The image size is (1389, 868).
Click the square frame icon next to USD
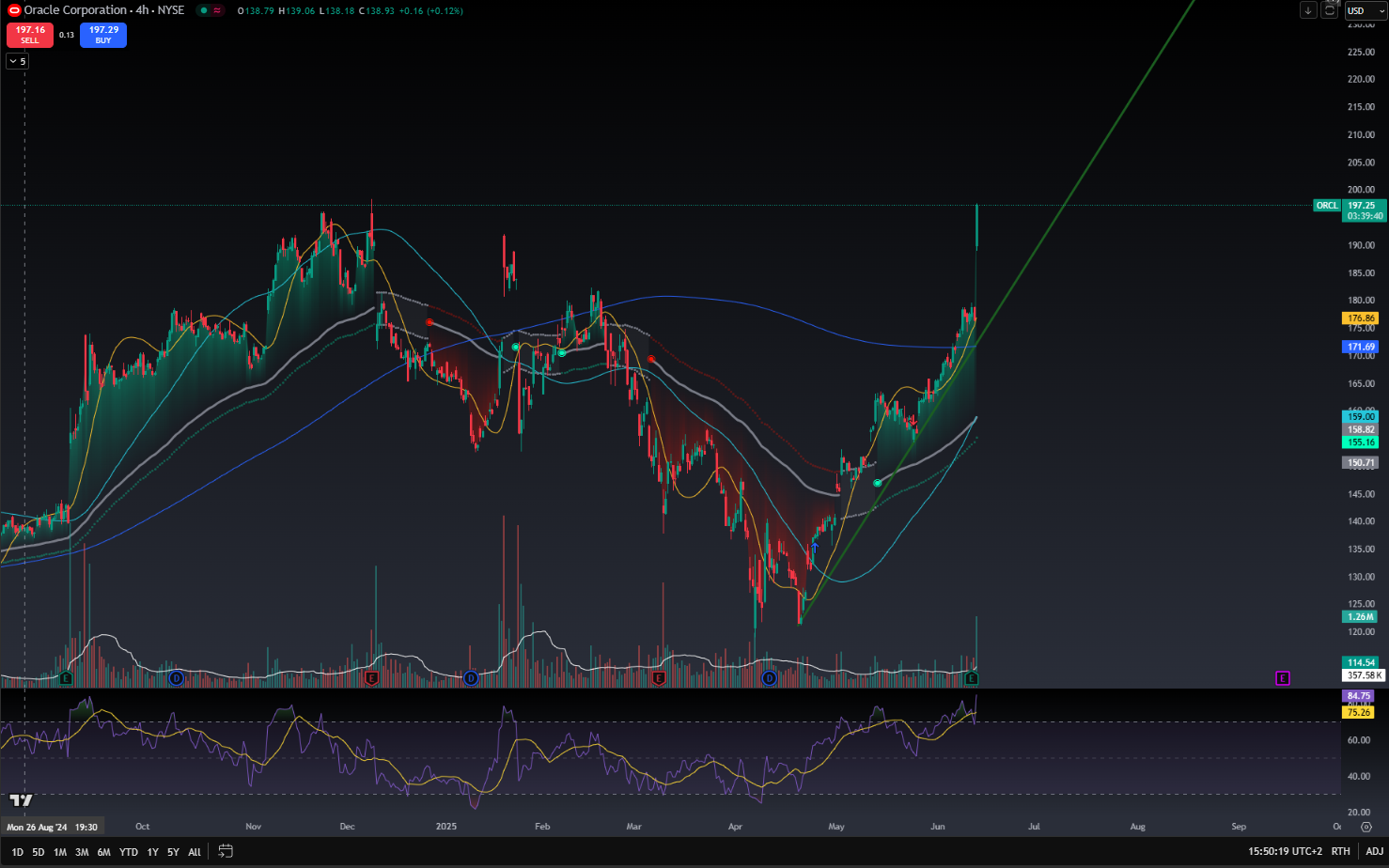click(1330, 10)
